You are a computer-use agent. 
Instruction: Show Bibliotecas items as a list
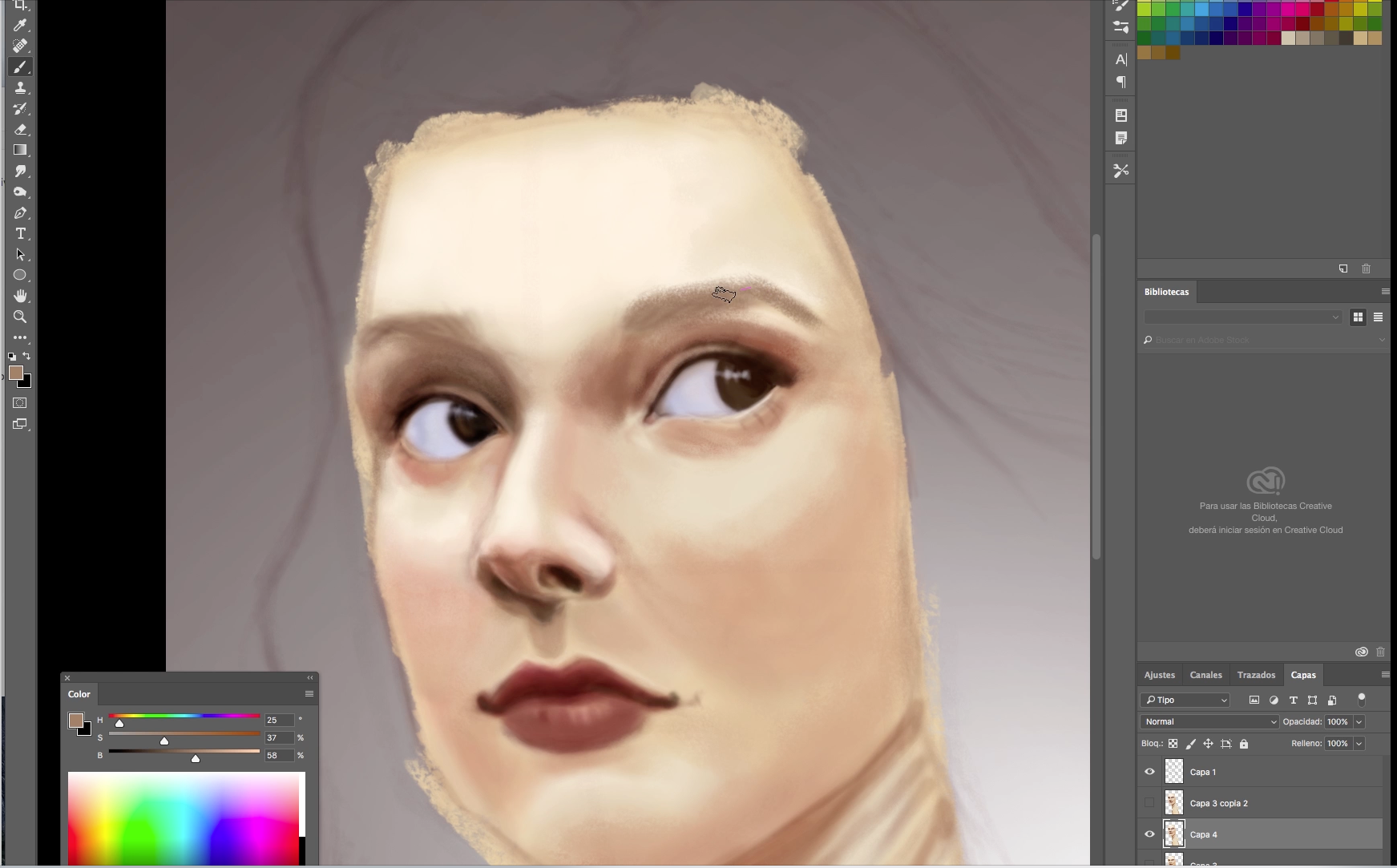pyautogui.click(x=1378, y=317)
